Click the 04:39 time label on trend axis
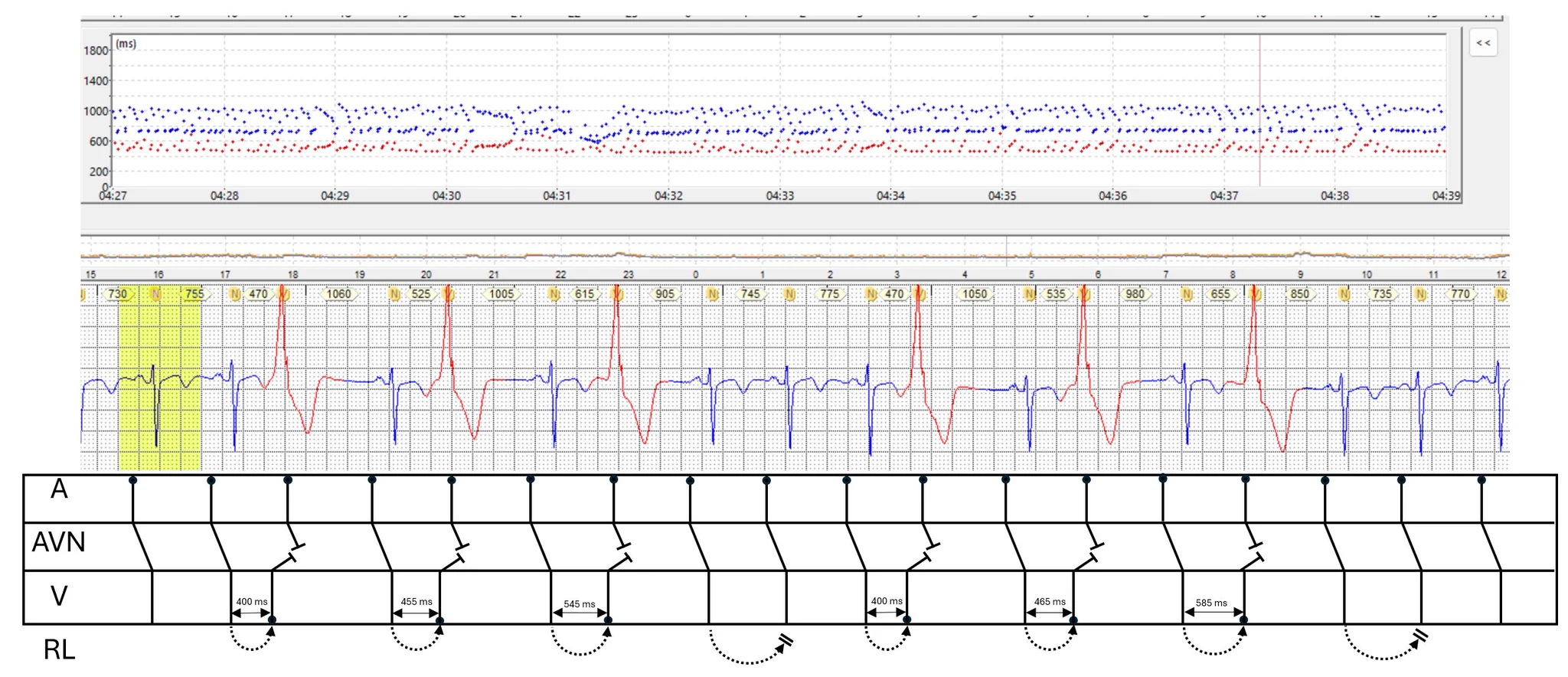This screenshot has width=1568, height=677. 1445,195
